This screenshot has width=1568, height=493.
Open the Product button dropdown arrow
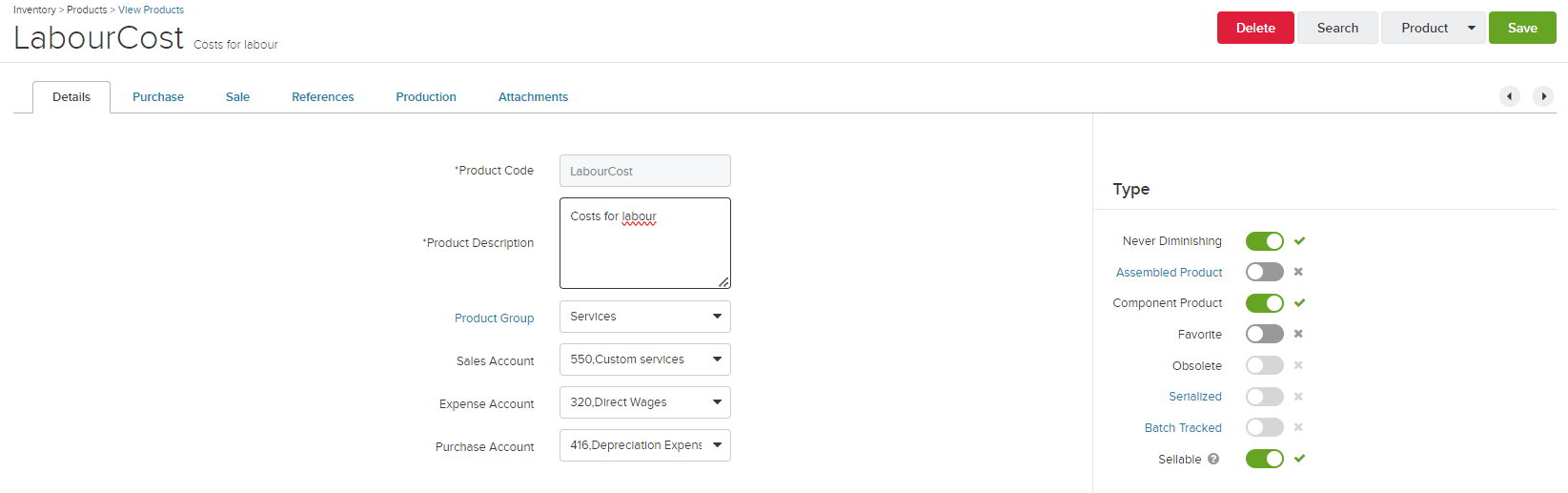point(1471,28)
